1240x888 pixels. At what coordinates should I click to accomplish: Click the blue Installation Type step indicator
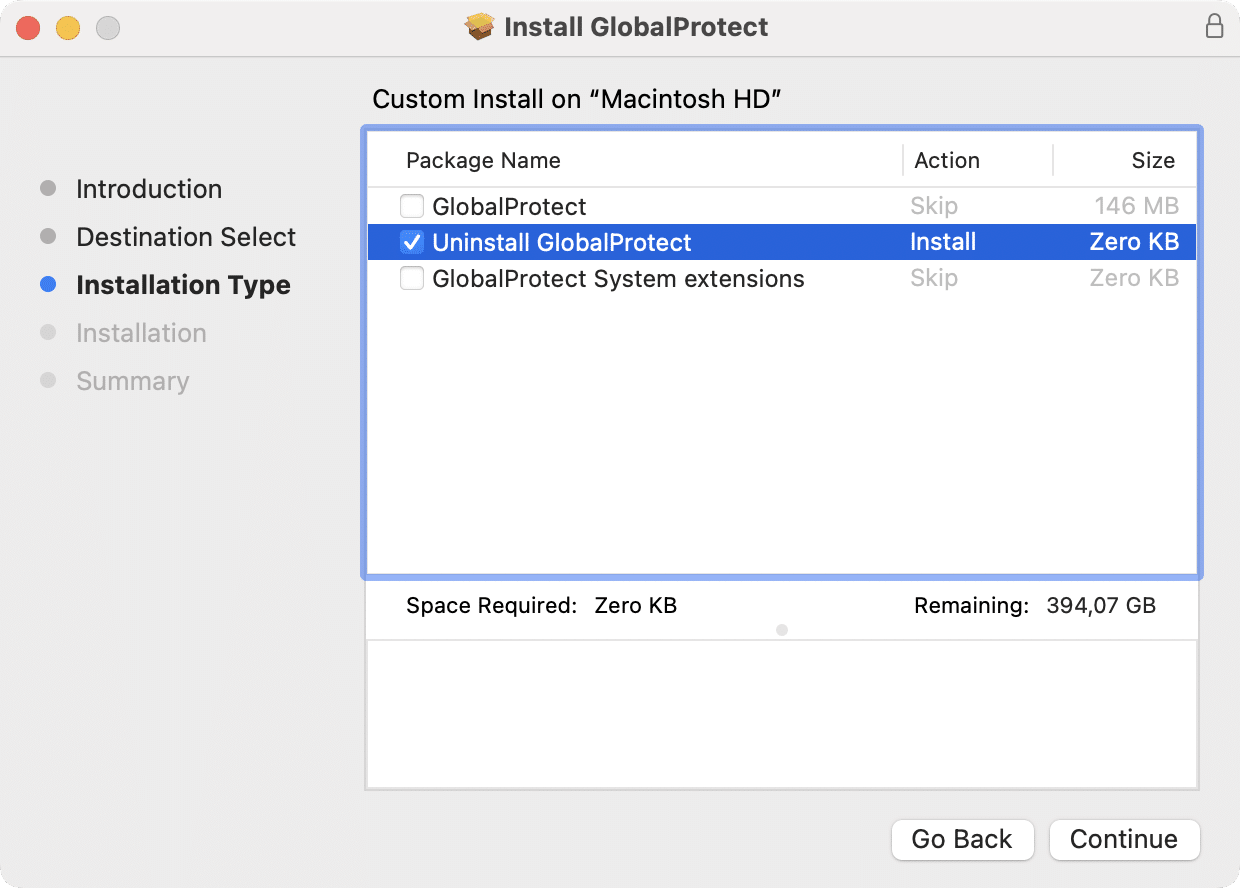tap(48, 284)
